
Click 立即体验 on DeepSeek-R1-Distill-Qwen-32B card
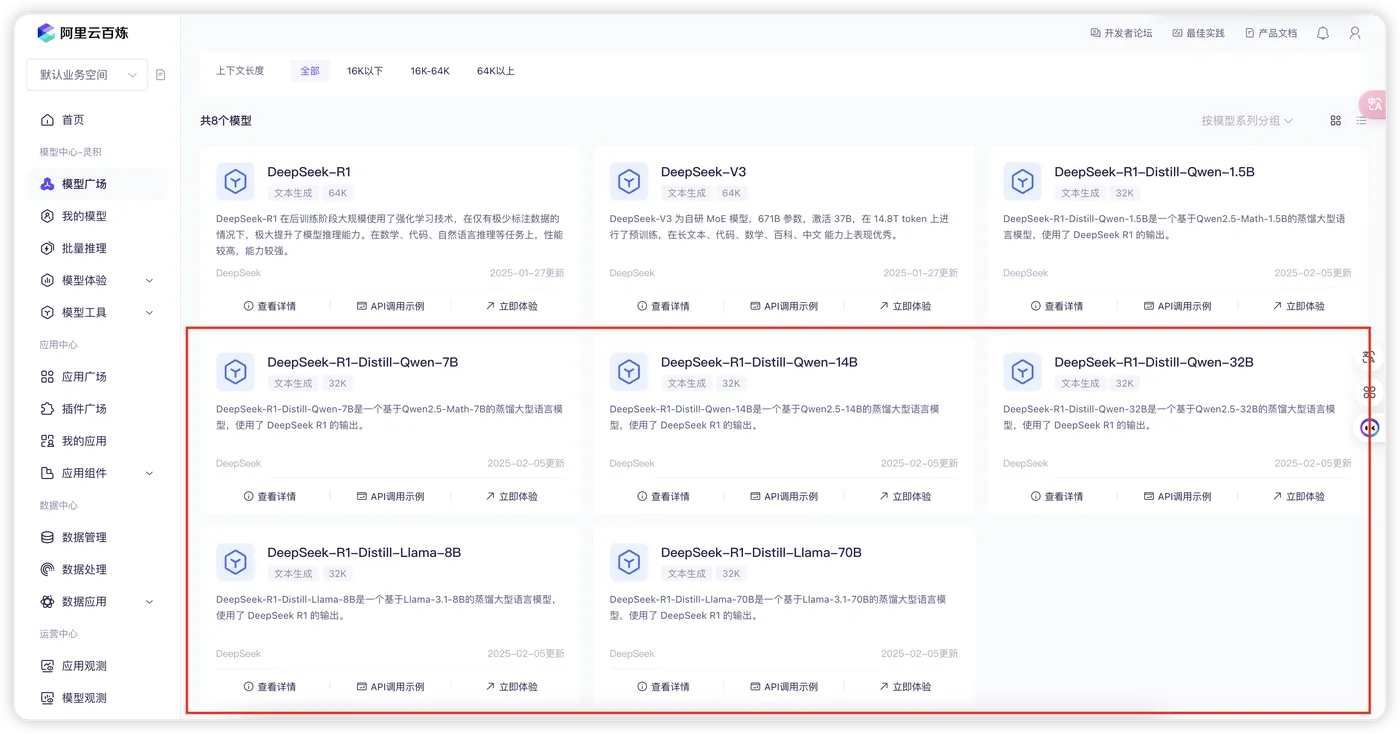(x=1299, y=496)
